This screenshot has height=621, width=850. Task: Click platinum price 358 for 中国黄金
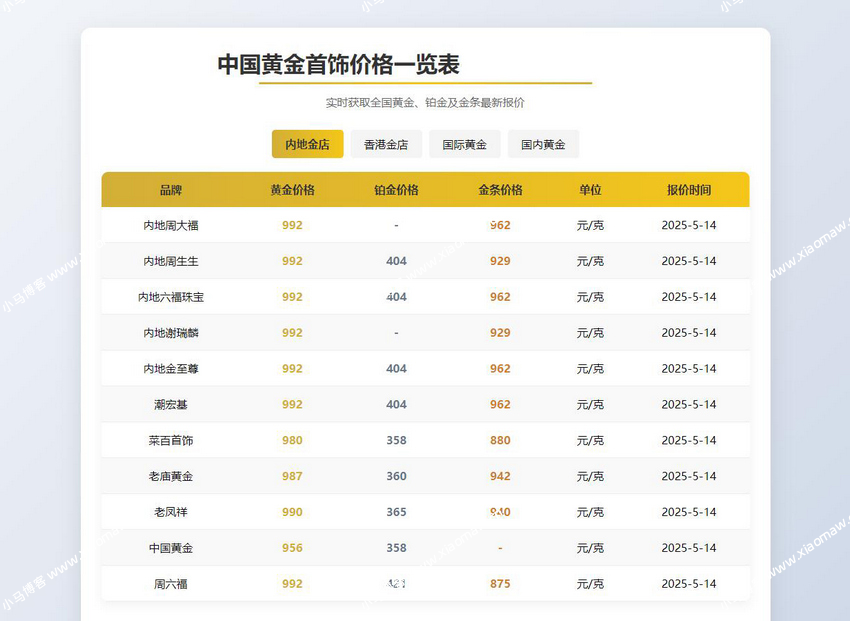click(396, 548)
